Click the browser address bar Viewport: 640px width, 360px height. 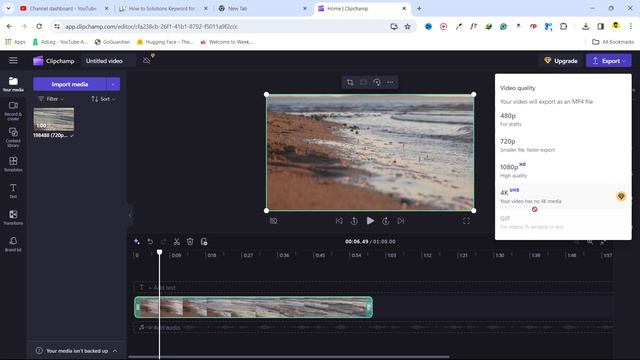point(227,26)
